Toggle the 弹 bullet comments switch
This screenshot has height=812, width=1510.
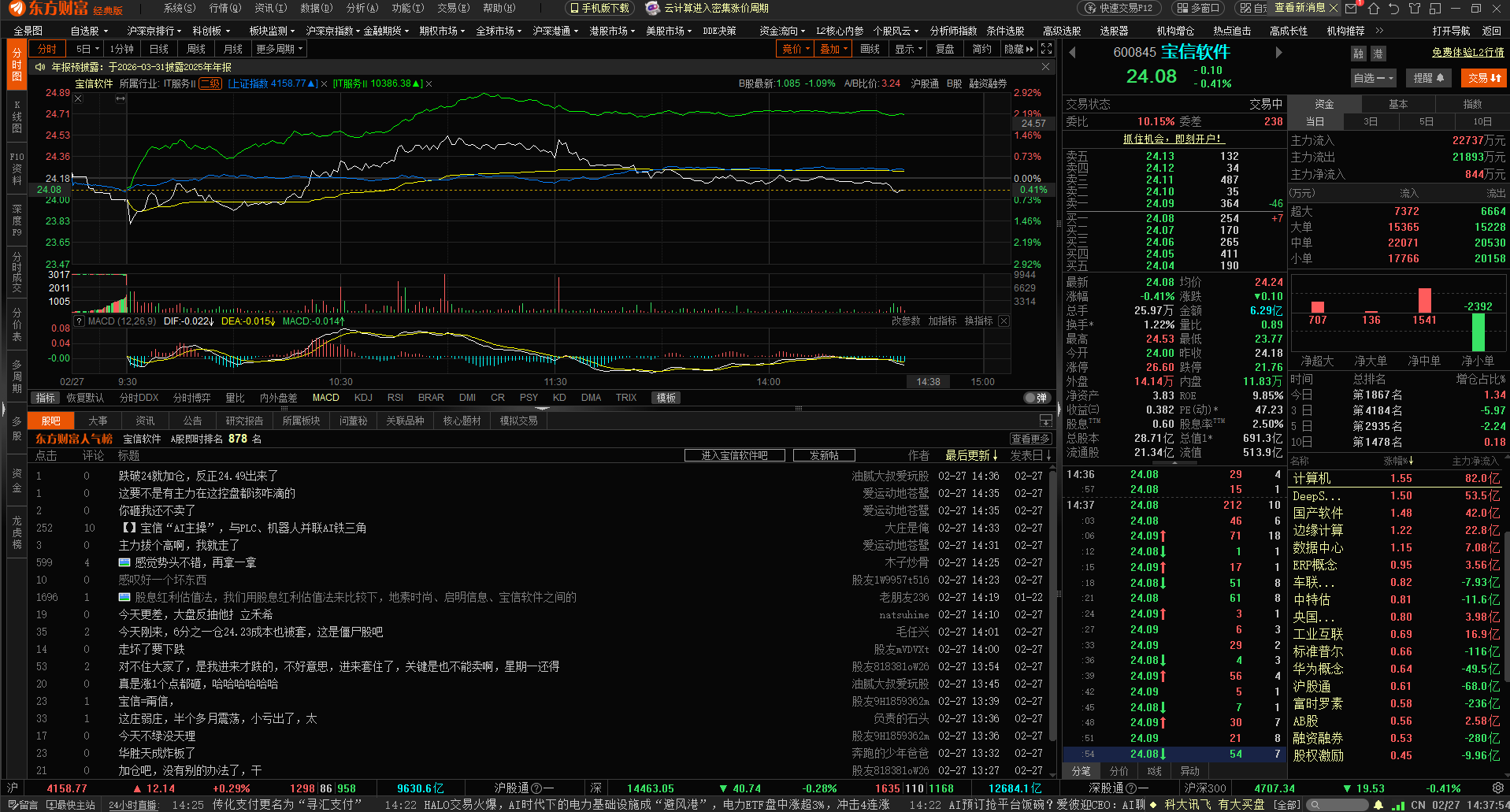click(x=1037, y=398)
